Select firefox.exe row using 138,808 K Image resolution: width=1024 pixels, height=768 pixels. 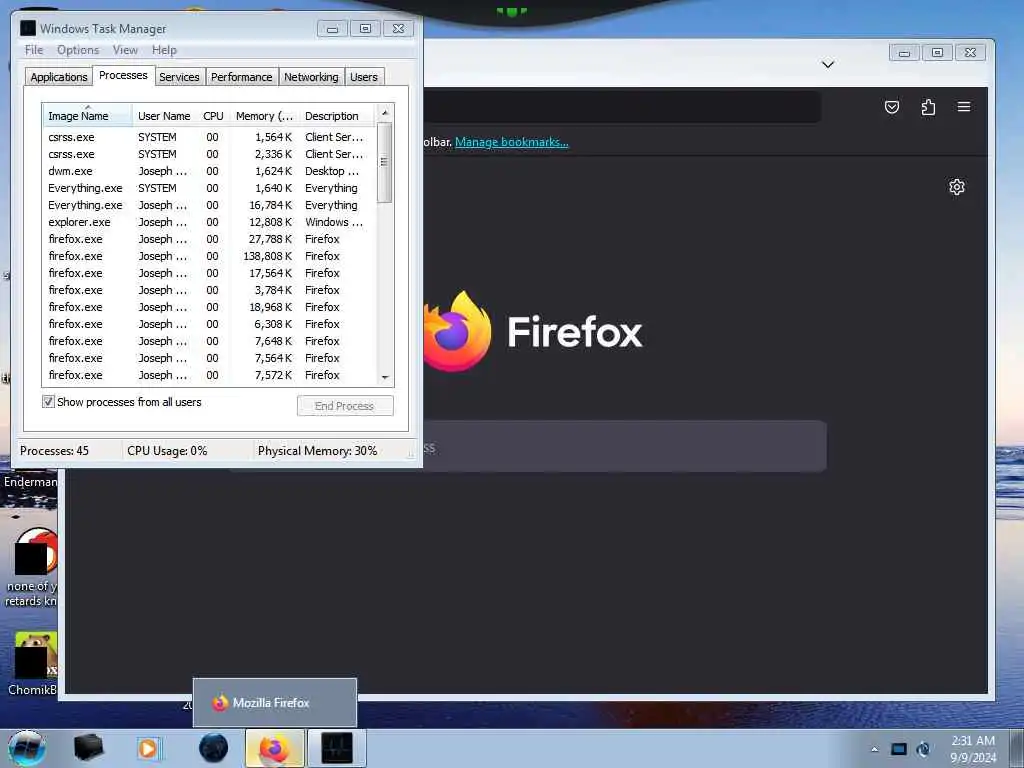click(209, 256)
